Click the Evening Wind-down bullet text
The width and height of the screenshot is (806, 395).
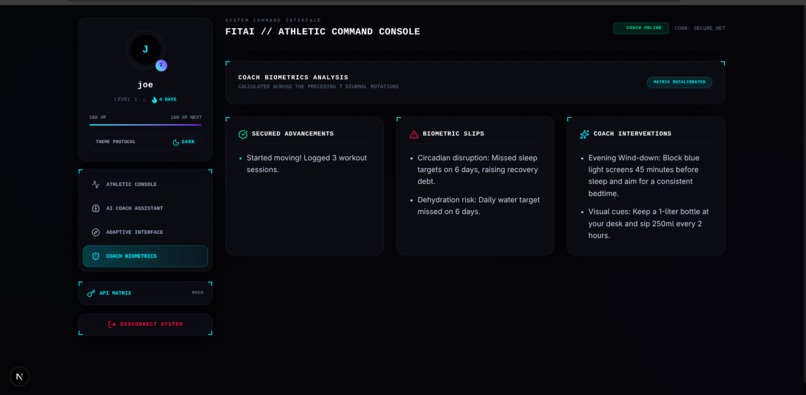644,176
